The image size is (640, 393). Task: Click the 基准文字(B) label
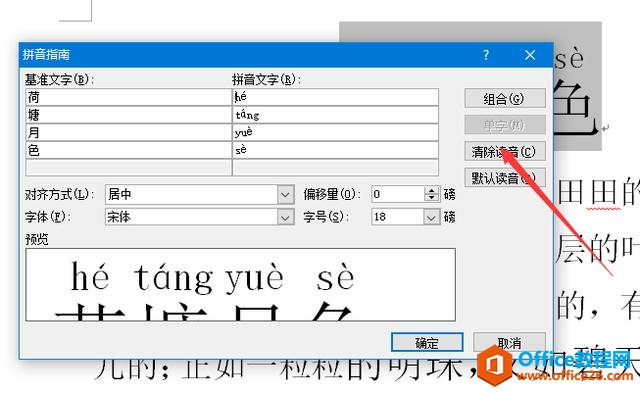click(60, 80)
